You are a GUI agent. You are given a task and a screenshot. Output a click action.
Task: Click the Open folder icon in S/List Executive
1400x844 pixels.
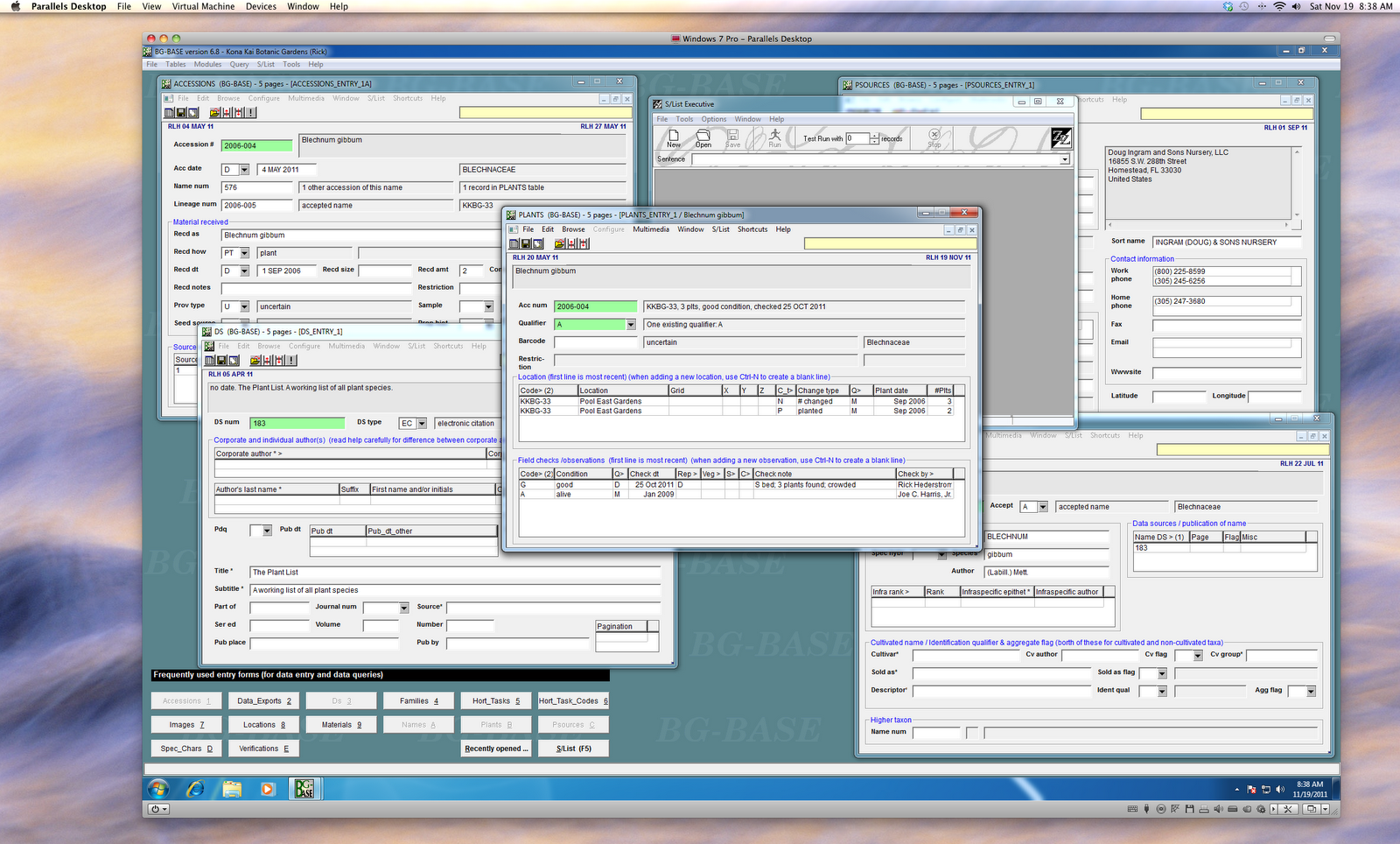click(703, 137)
